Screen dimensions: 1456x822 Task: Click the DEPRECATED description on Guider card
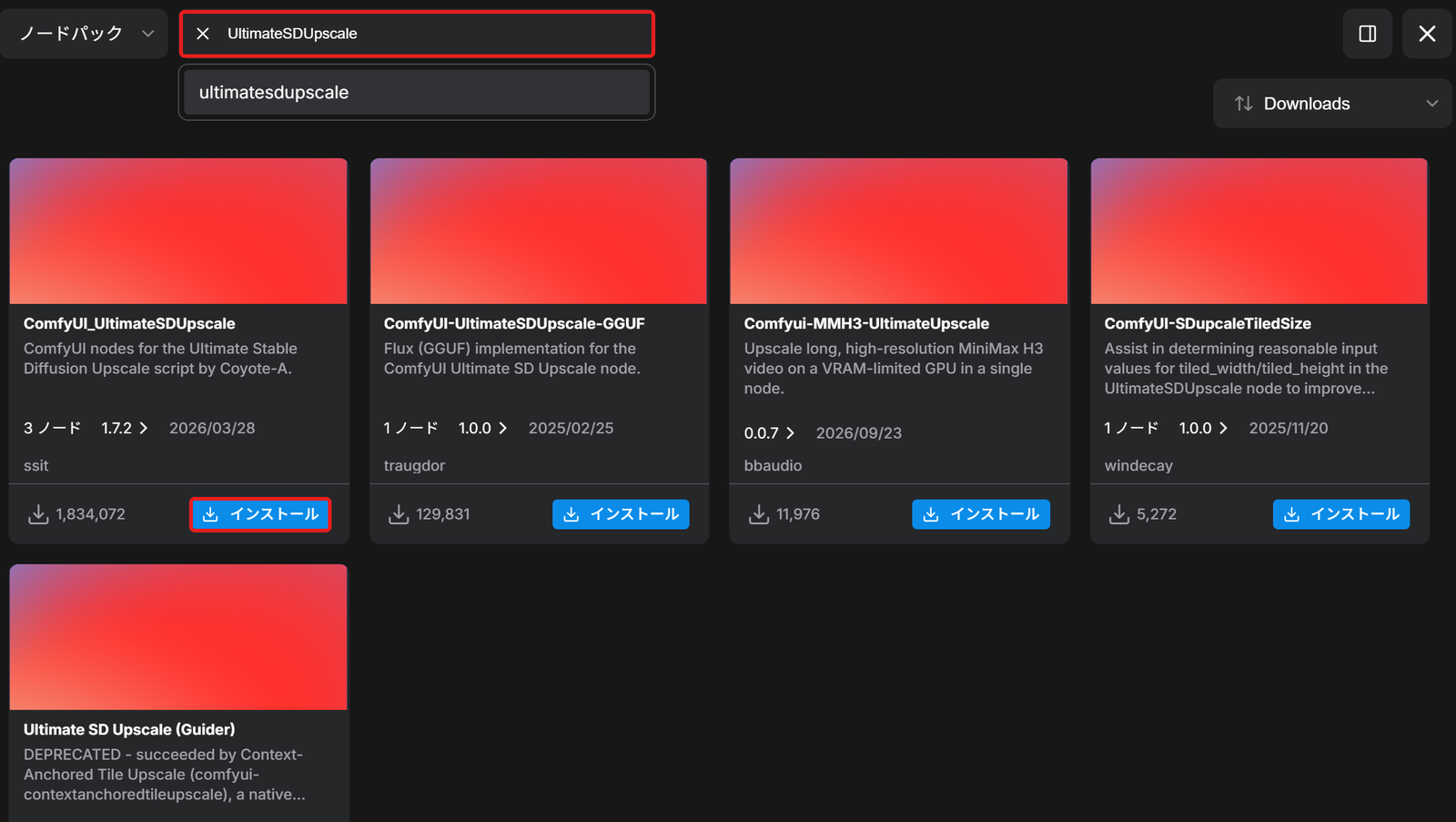[x=165, y=775]
